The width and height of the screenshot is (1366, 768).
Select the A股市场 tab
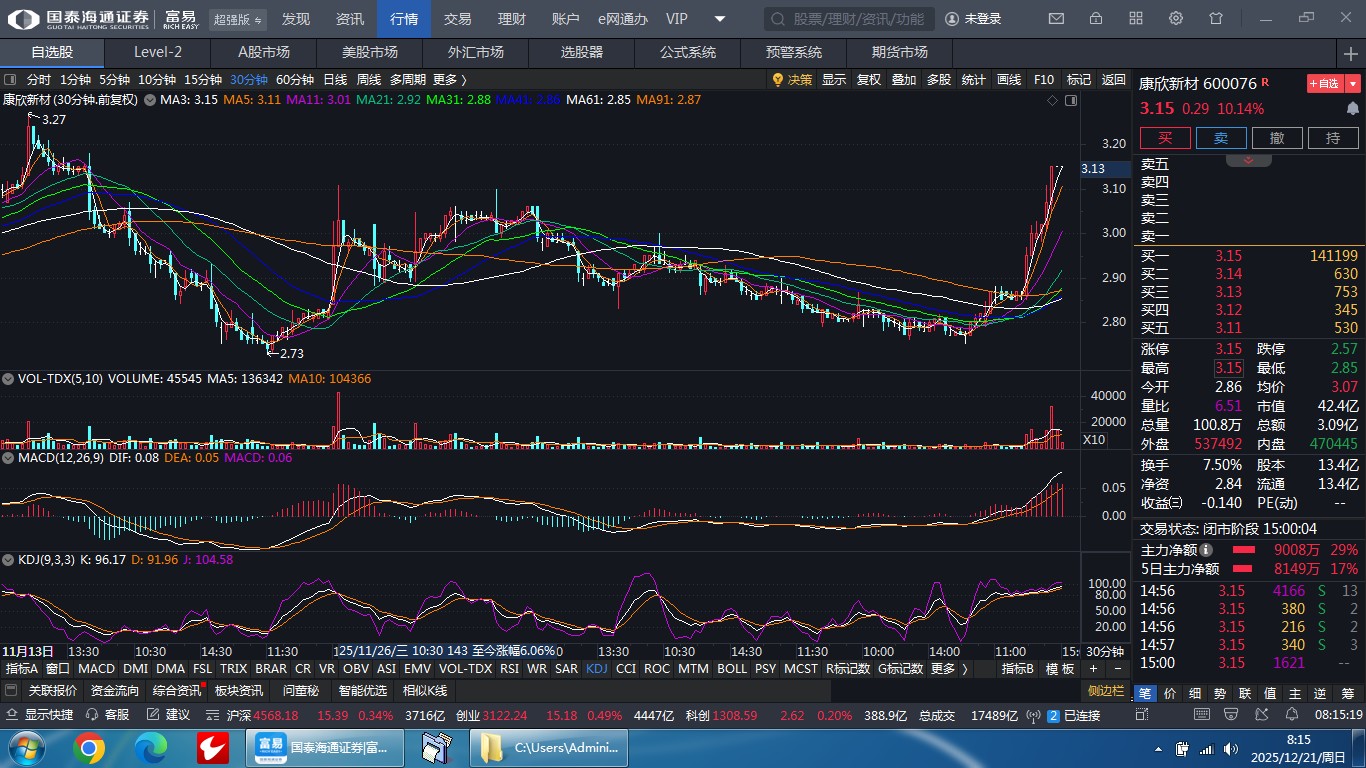point(264,52)
